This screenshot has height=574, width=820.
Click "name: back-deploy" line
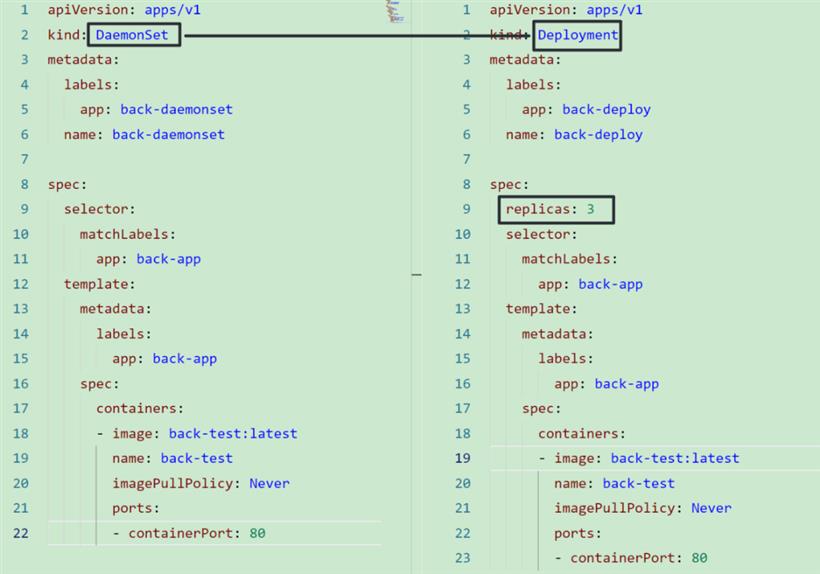[574, 135]
